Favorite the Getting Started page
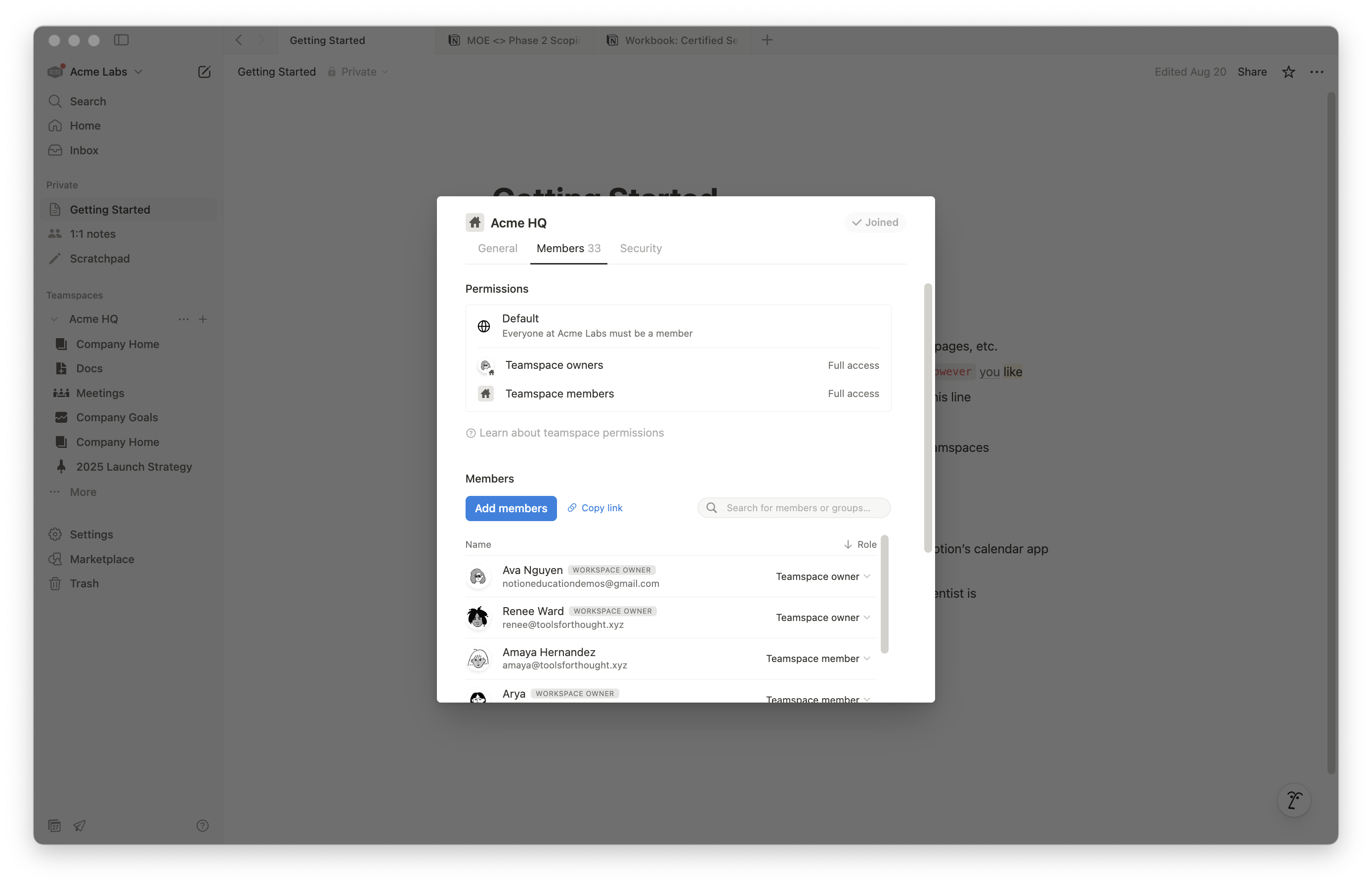The image size is (1372, 886). click(1288, 71)
